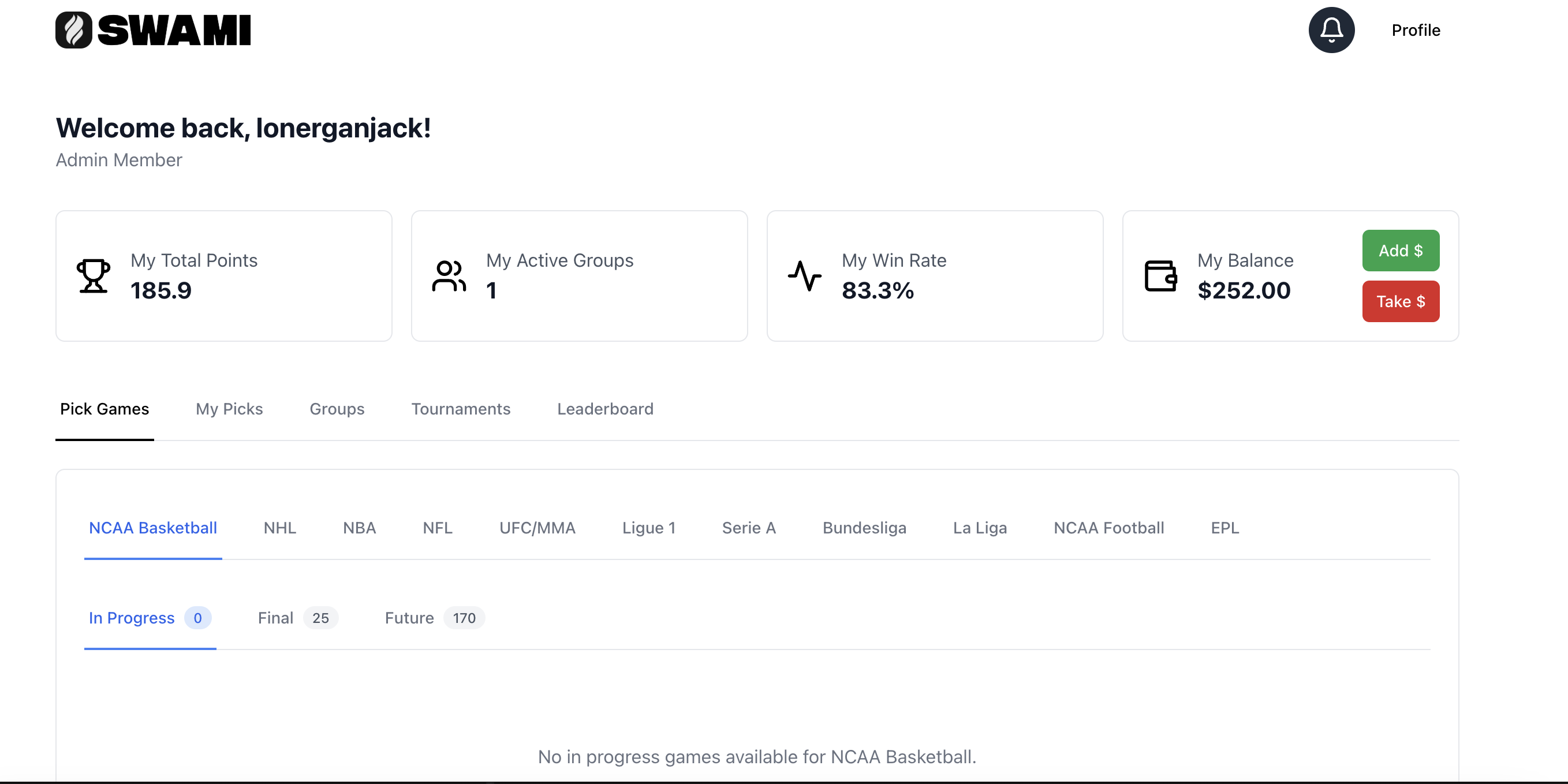Switch to the My Picks tab
1568x784 pixels.
pos(229,409)
